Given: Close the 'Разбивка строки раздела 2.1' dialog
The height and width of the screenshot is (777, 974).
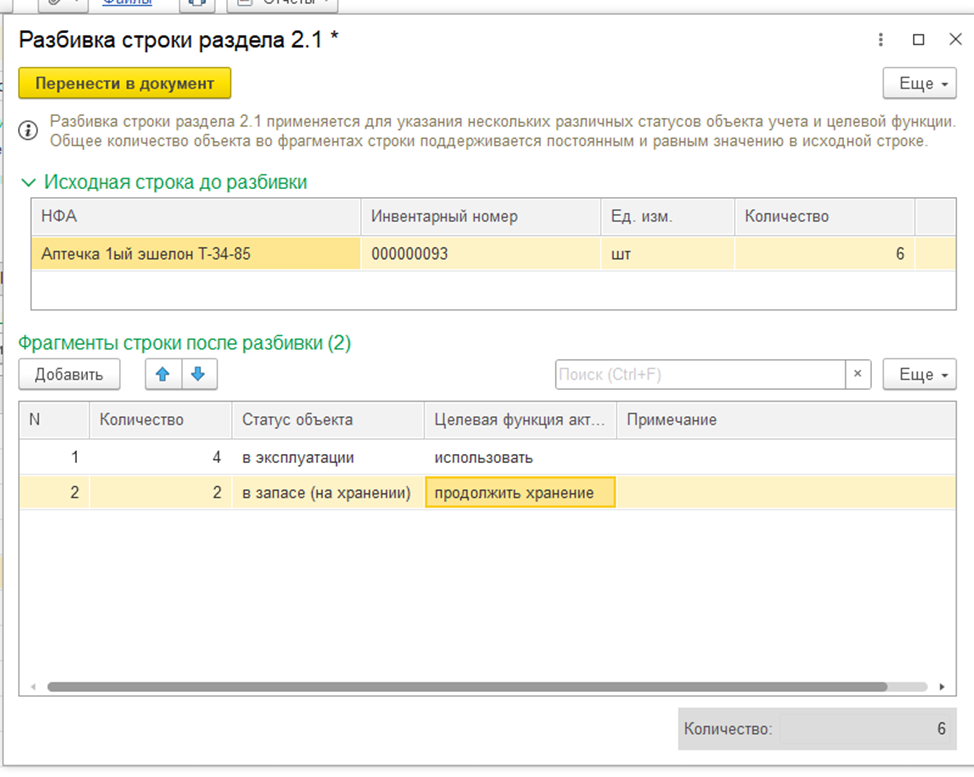Looking at the screenshot, I should 955,40.
